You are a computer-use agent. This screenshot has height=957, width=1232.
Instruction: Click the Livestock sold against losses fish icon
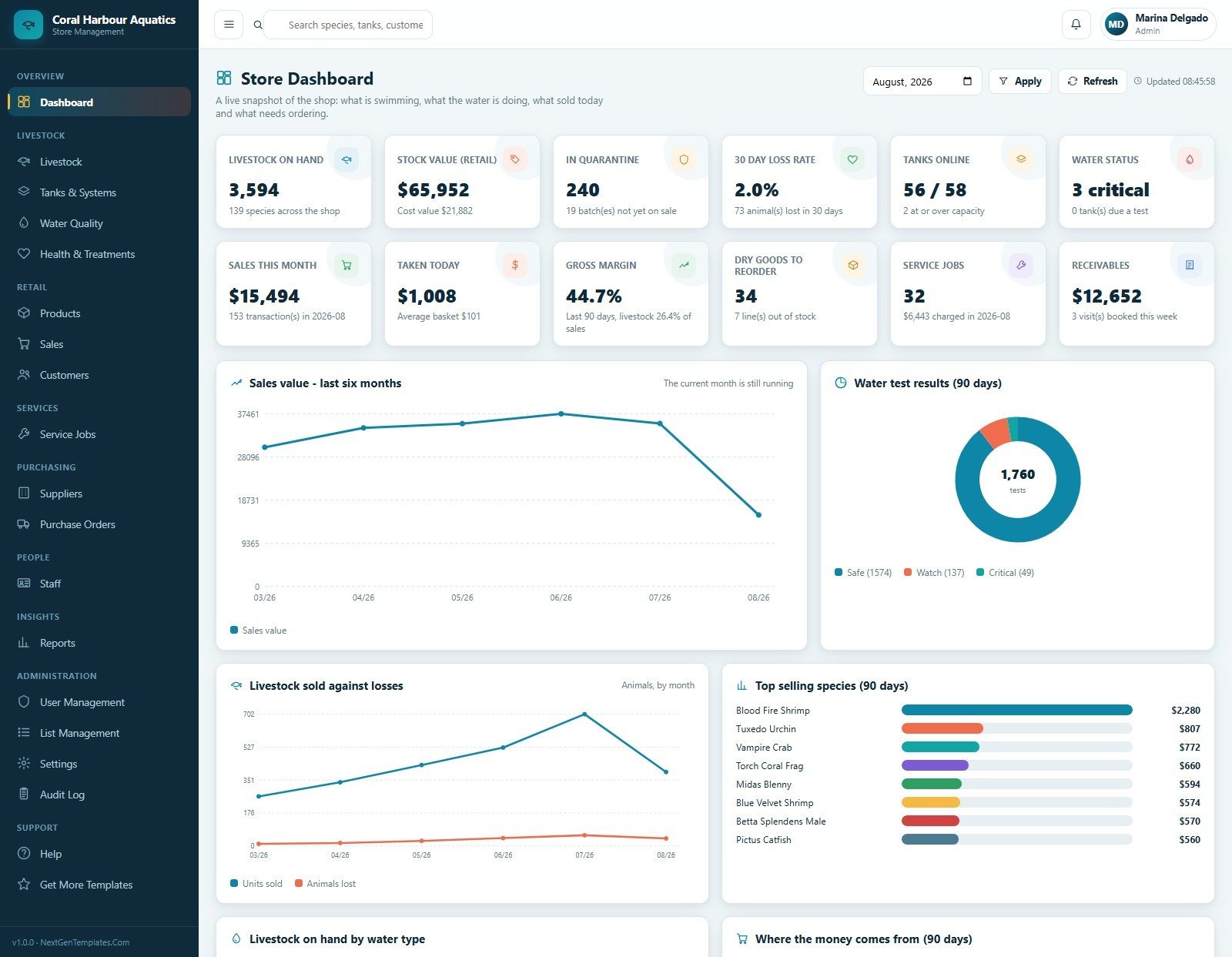point(236,685)
